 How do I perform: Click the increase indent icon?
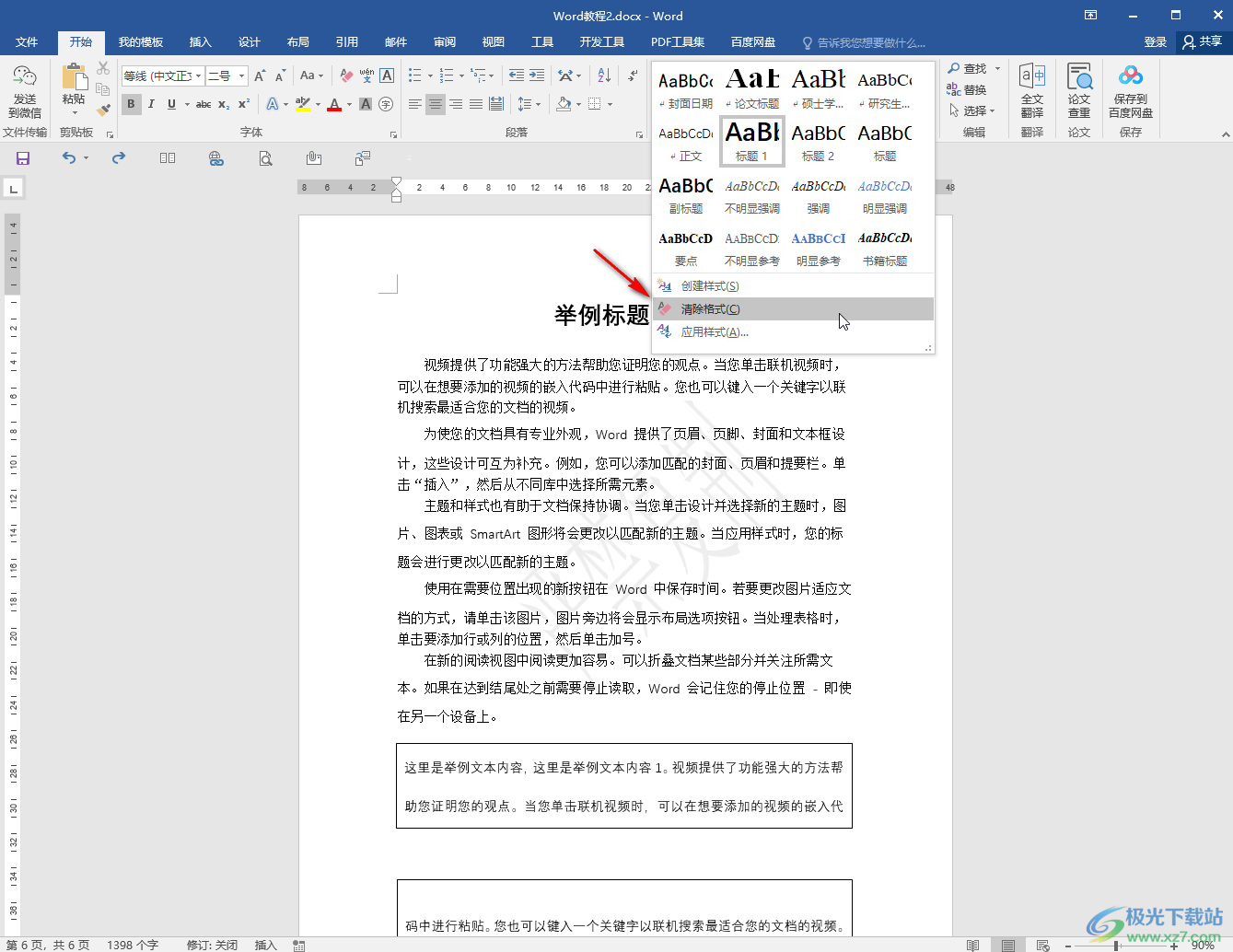[x=537, y=75]
